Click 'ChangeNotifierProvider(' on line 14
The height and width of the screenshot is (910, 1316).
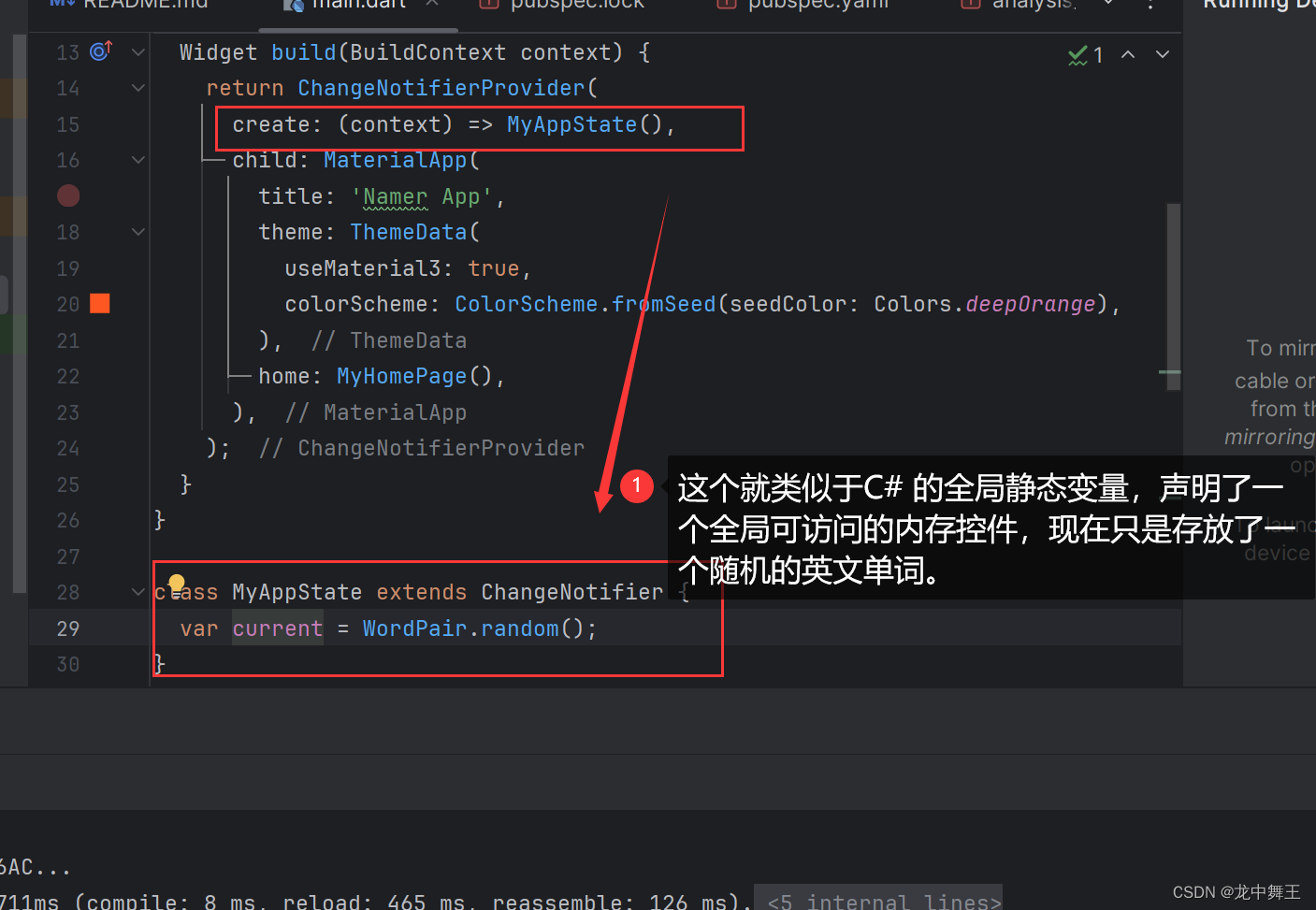447,88
